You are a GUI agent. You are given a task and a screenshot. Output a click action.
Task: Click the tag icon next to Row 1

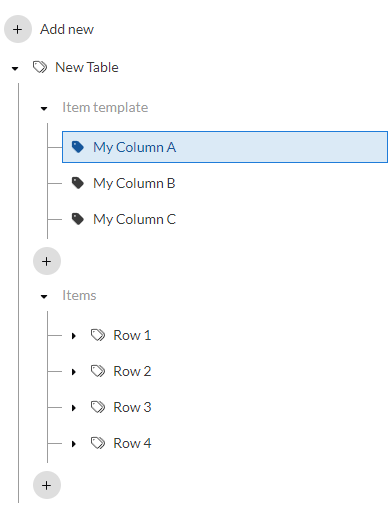pos(98,335)
